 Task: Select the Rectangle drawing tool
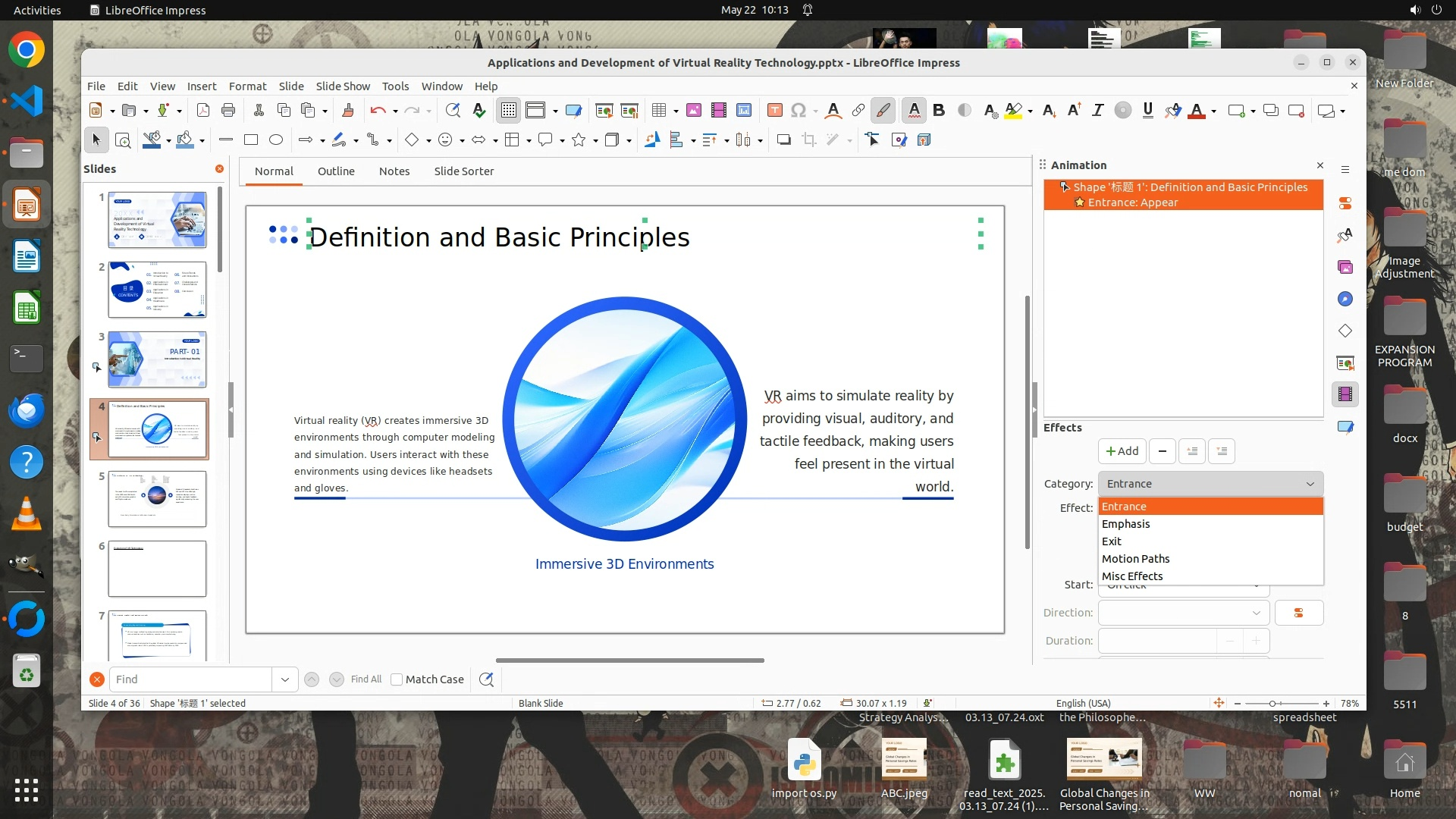pos(251,140)
